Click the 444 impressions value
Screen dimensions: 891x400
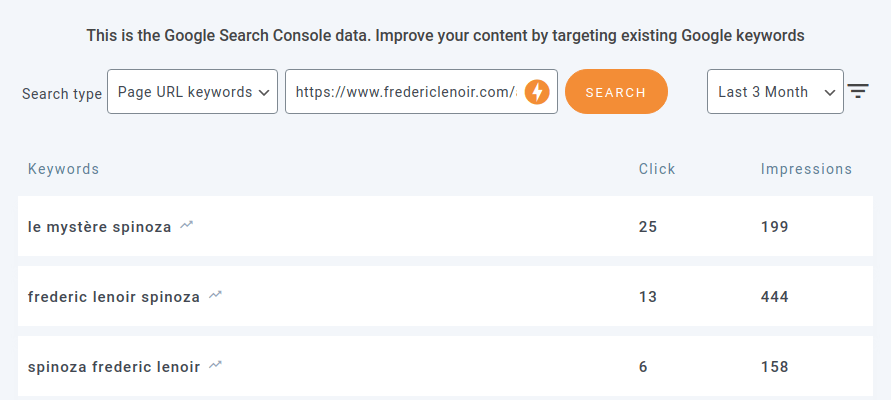coord(775,297)
